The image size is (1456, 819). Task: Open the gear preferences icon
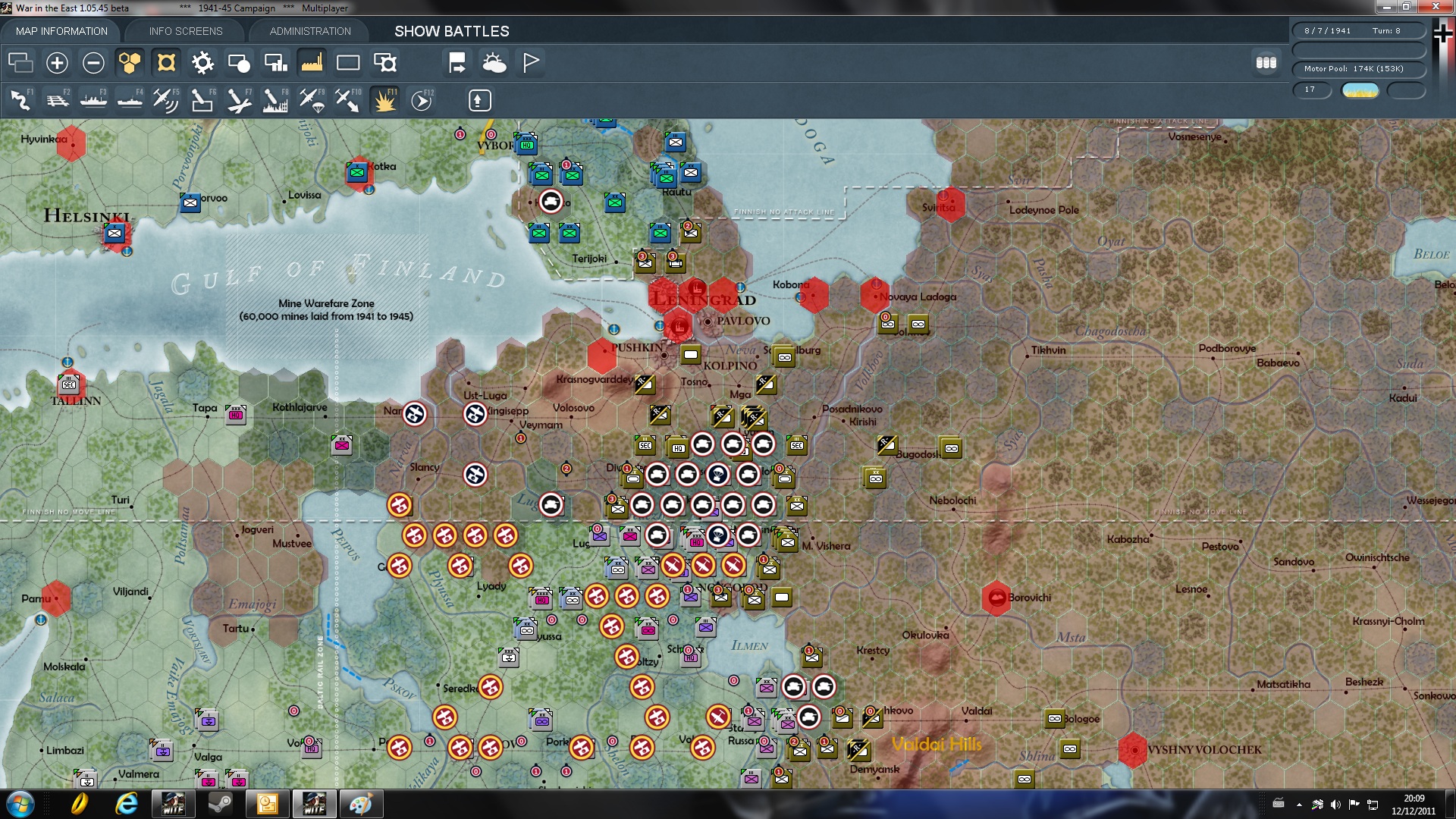coord(202,63)
